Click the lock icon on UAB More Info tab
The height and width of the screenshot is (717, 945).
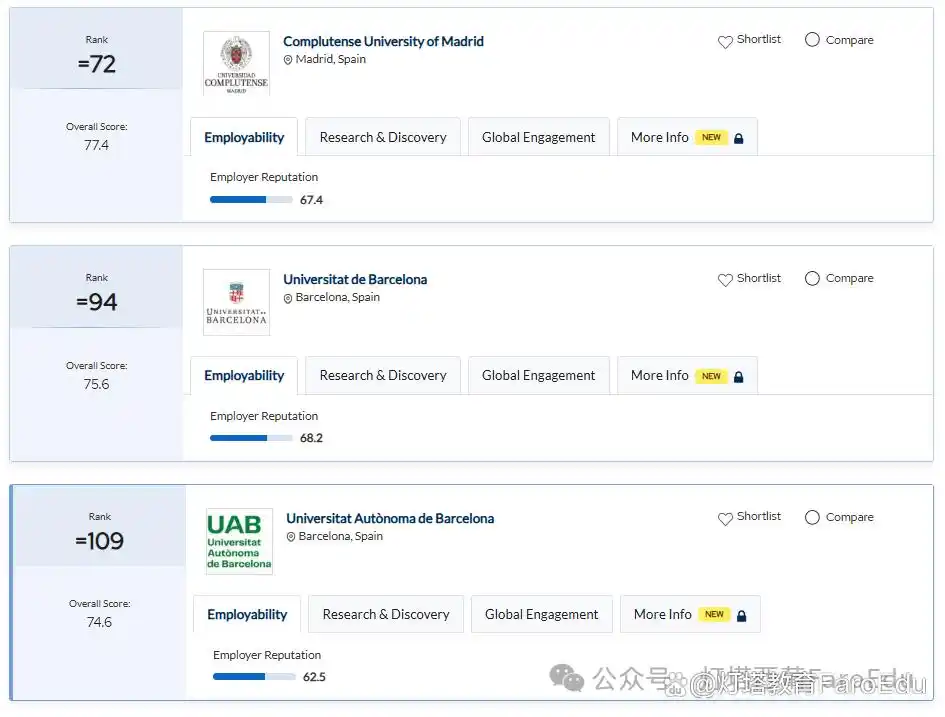(742, 616)
